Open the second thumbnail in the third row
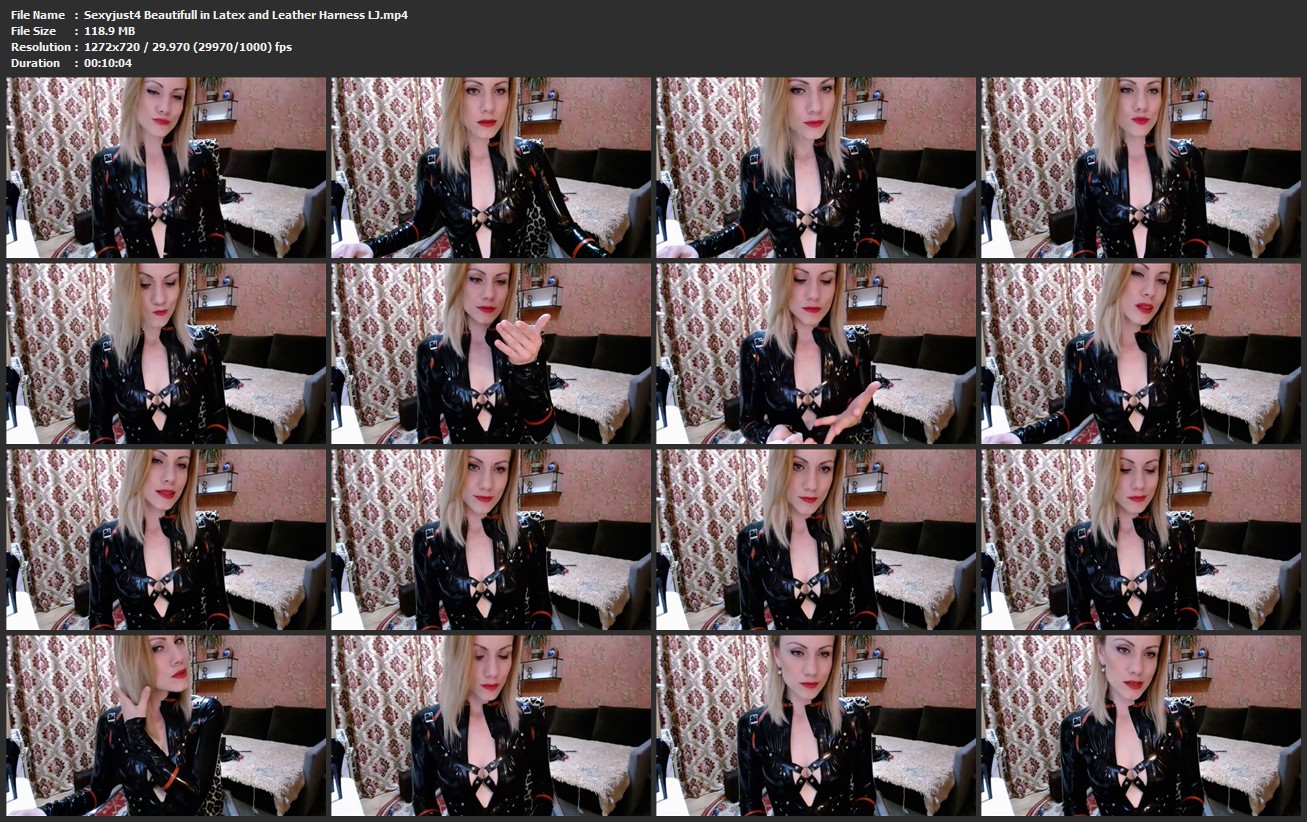Screen dimensions: 1307x822 (x=492, y=540)
